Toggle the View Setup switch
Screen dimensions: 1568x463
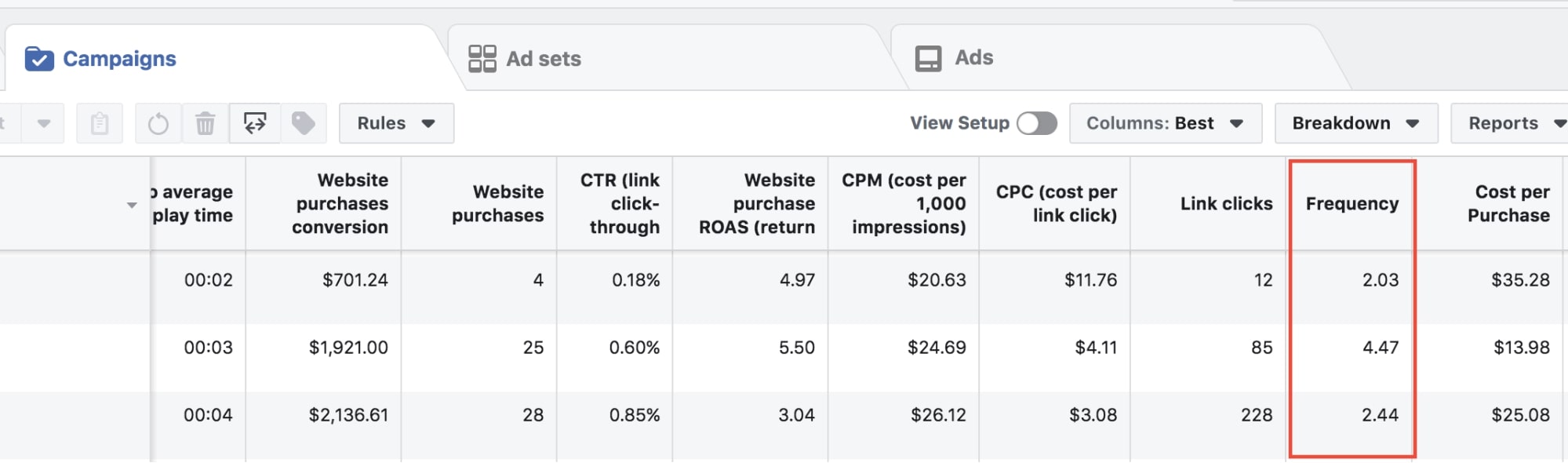[1036, 123]
